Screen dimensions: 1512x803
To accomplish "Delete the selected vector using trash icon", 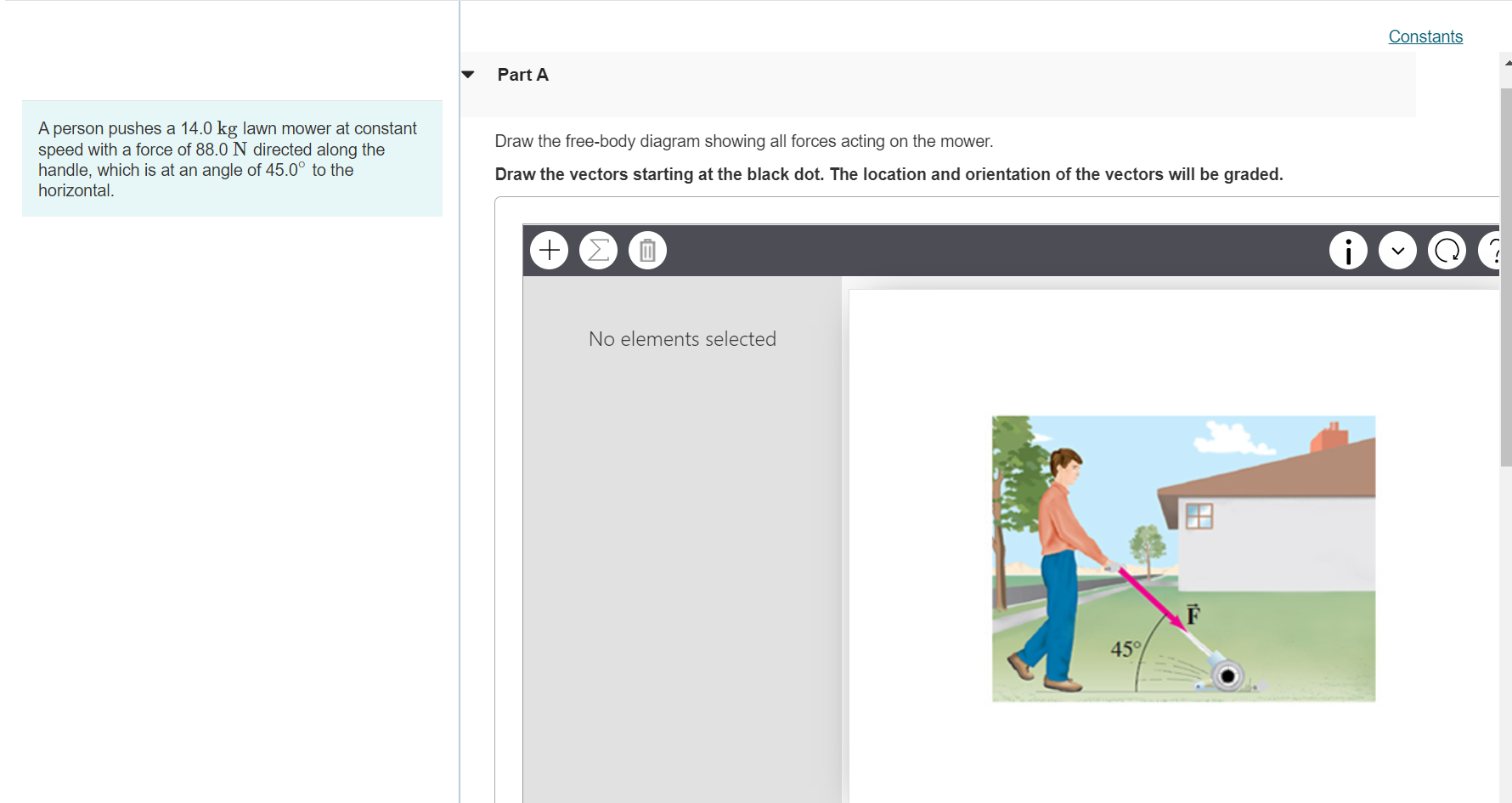I will coord(647,250).
